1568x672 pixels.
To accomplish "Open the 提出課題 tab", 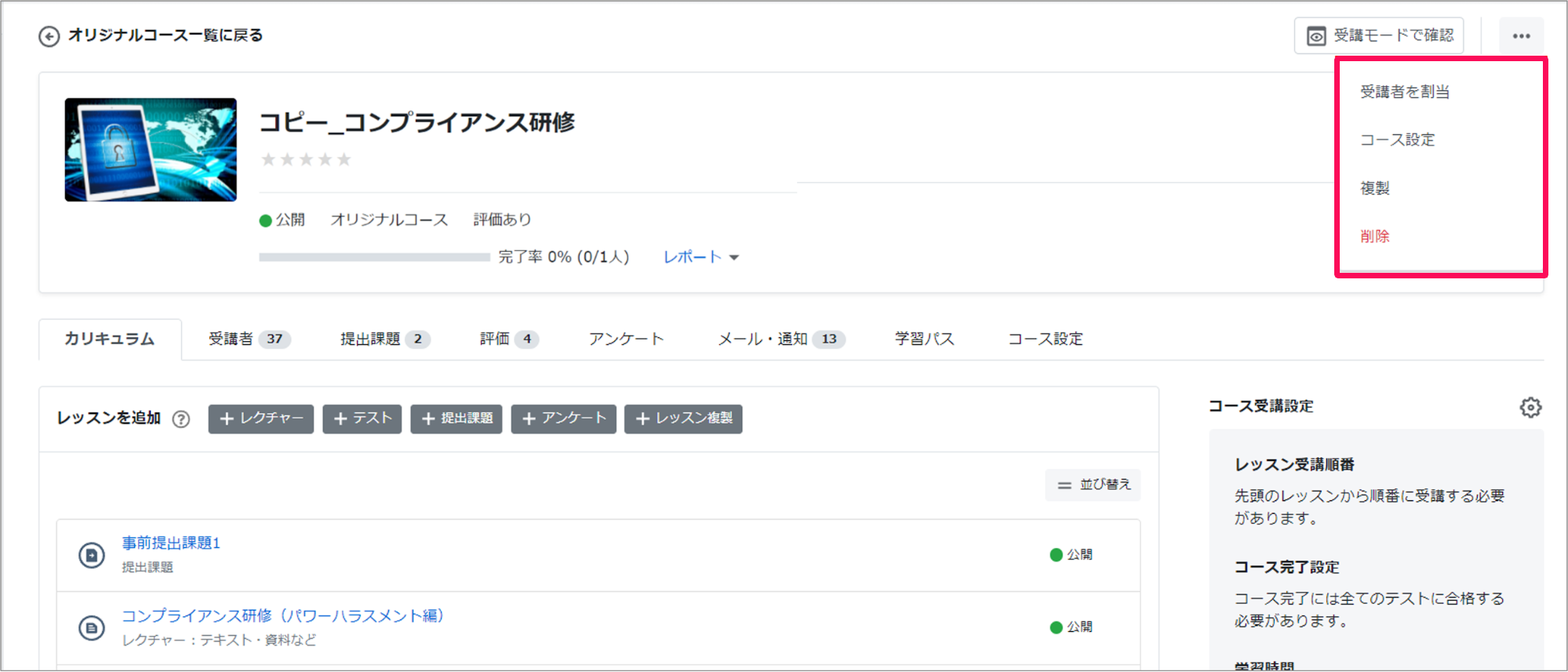I will [x=384, y=339].
